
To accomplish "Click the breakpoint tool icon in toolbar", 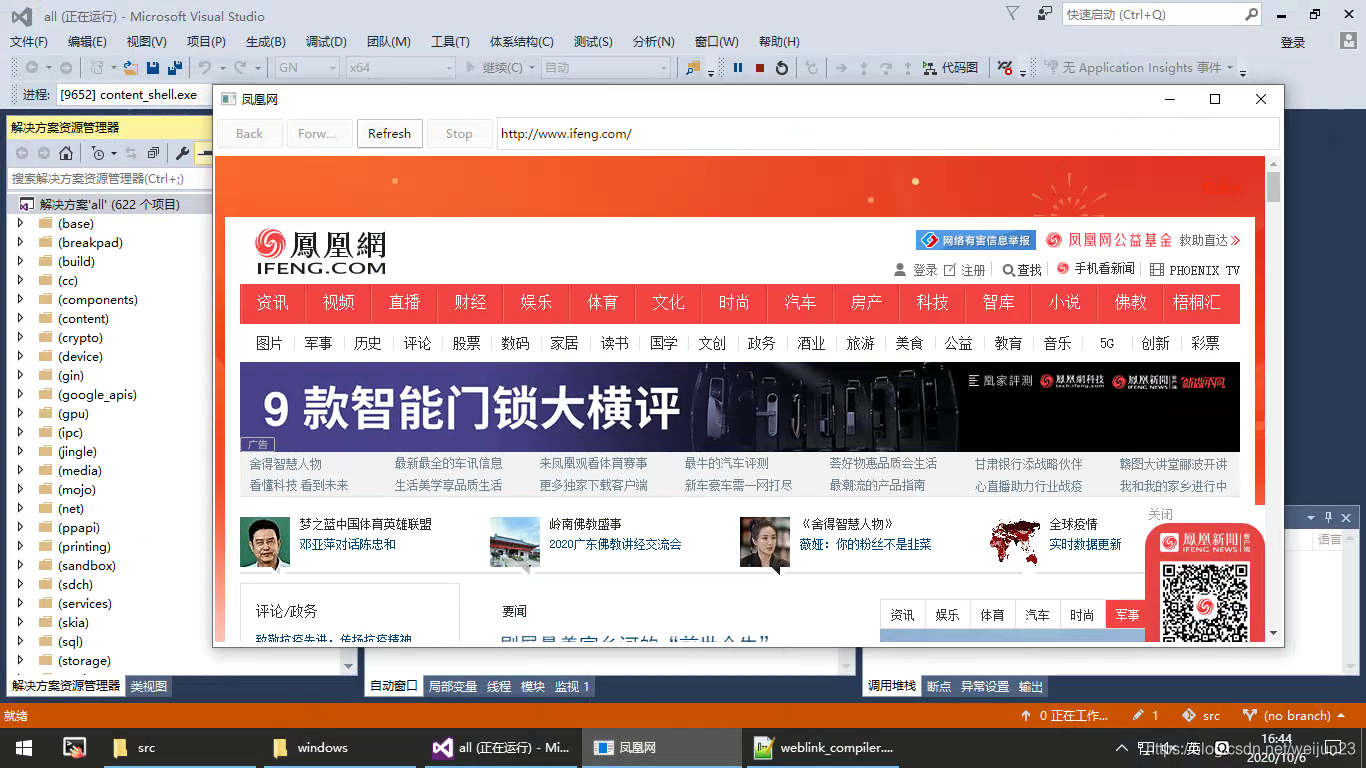I will [x=1006, y=68].
